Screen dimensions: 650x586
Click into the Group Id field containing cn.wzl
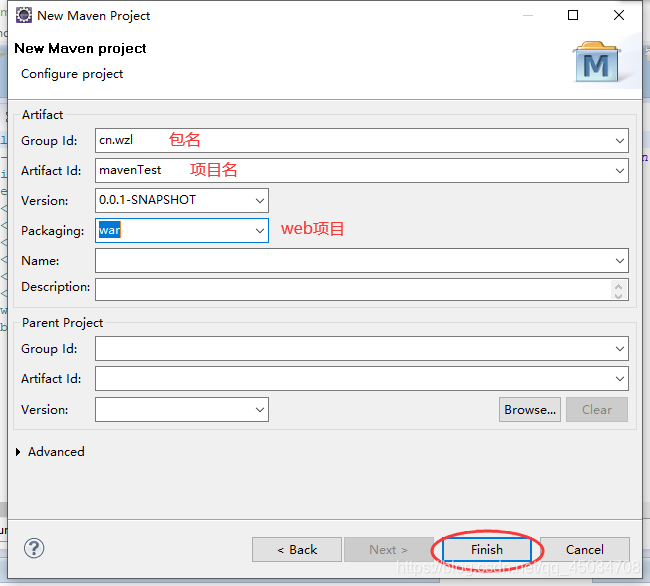(x=361, y=140)
